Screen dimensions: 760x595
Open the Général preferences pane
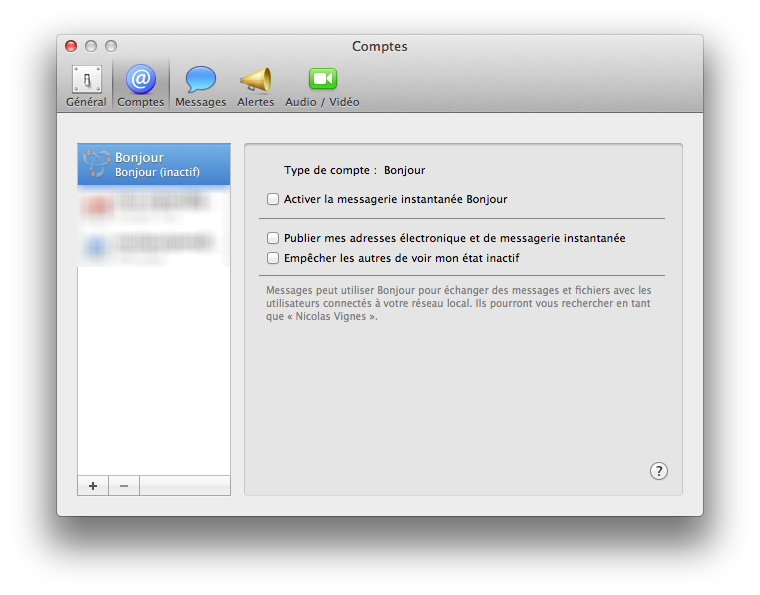point(86,85)
